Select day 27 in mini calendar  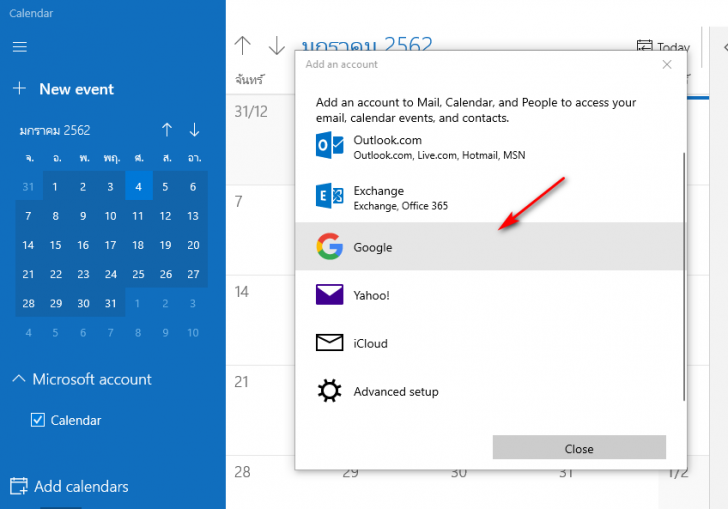point(193,274)
